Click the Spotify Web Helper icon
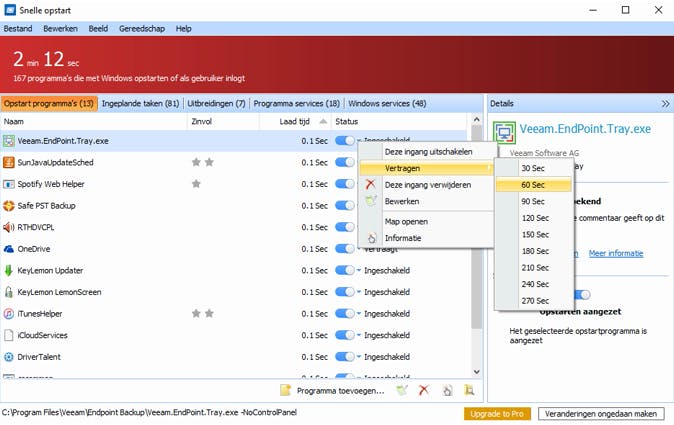The image size is (674, 425). click(x=9, y=184)
